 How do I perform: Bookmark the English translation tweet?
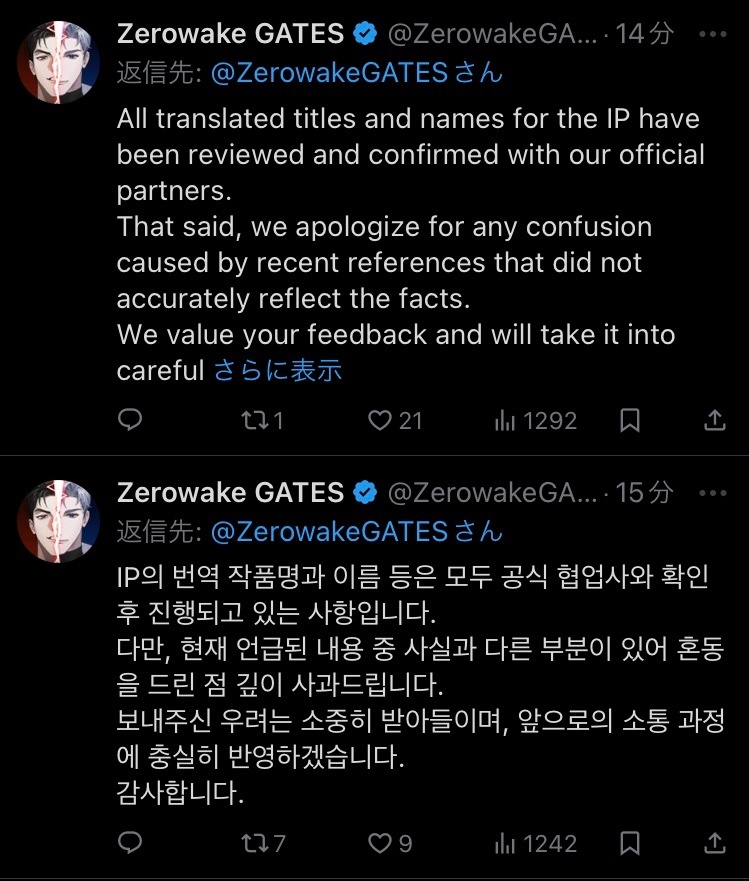[629, 421]
